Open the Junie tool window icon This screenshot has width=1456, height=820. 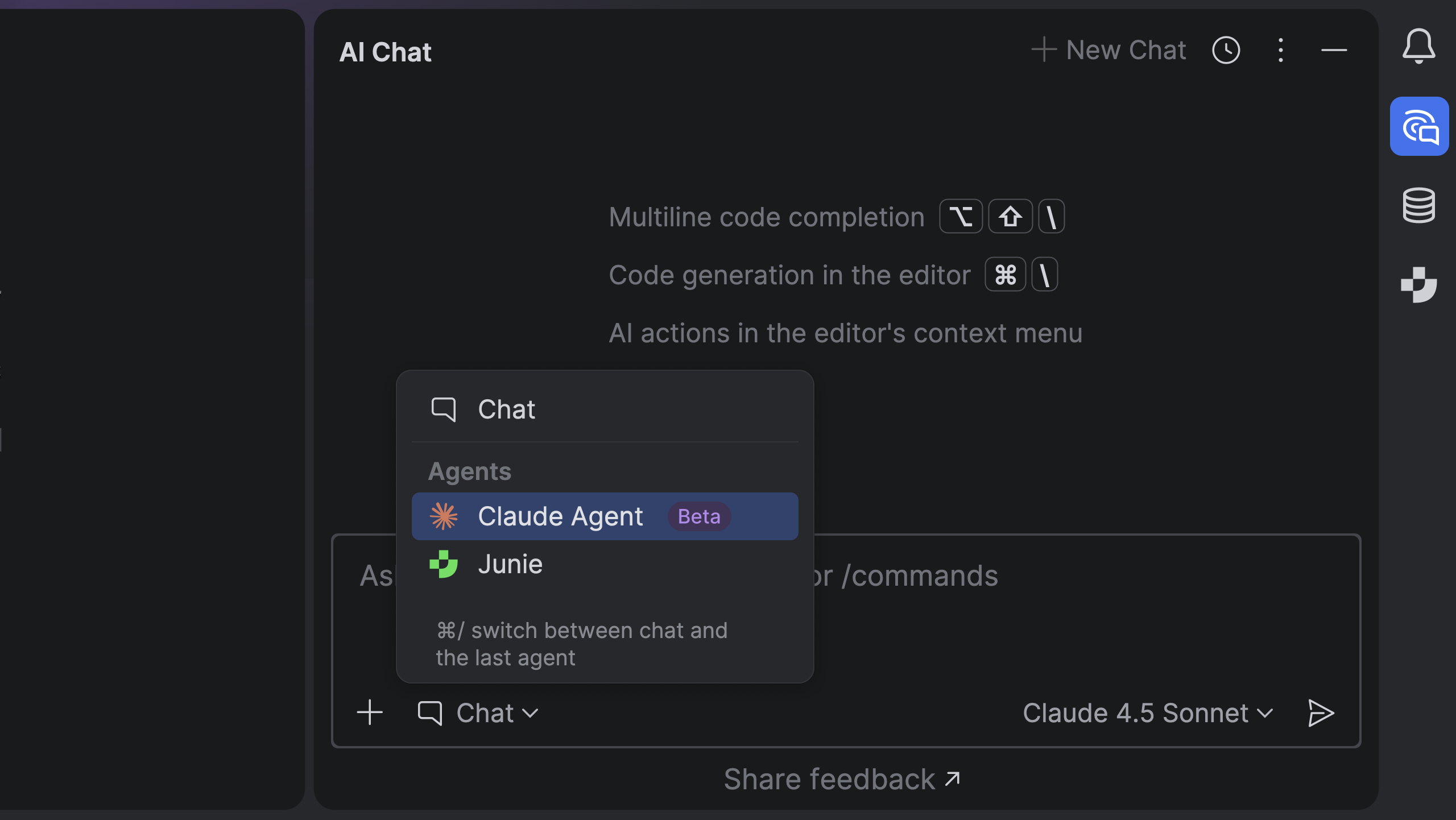tap(1418, 284)
